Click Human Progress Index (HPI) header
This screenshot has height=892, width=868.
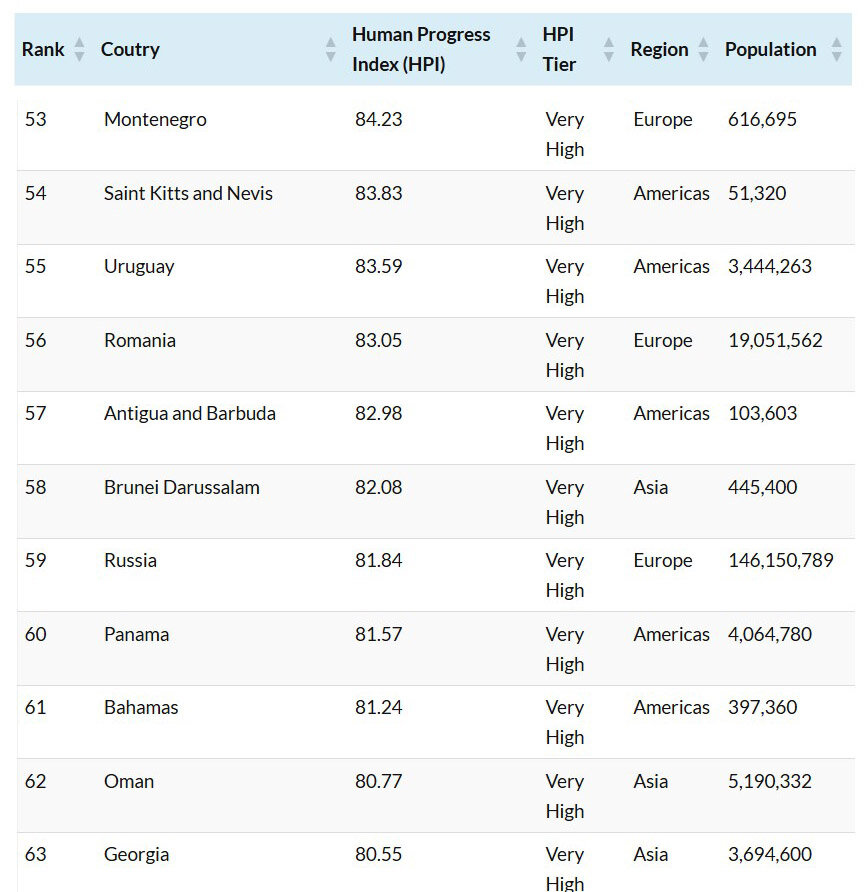tap(421, 49)
